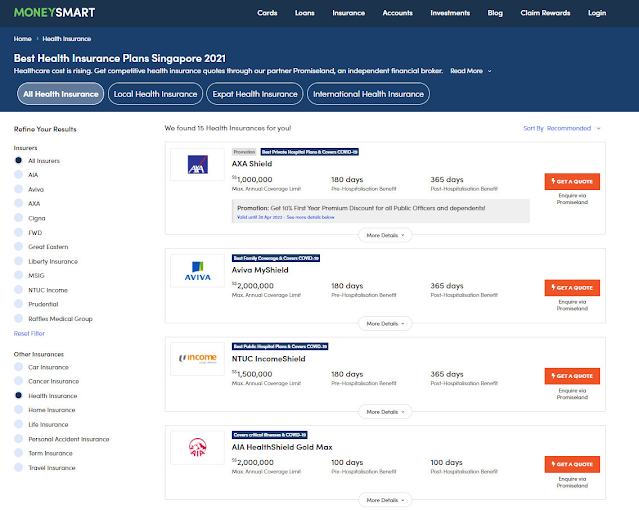Viewport: 639px width, 510px height.
Task: Expand More Details for AIA HealthShield
Action: coord(385,500)
